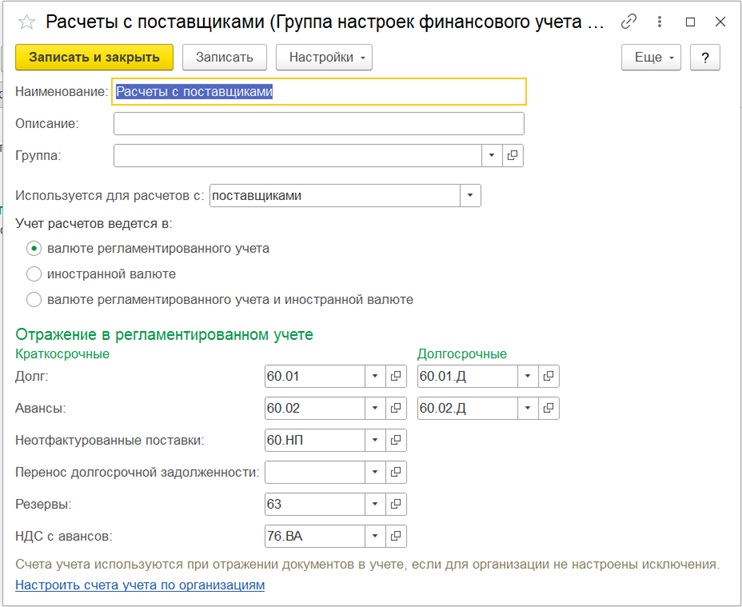Click open icon next to Группа field
The height and width of the screenshot is (607, 742).
tap(513, 155)
